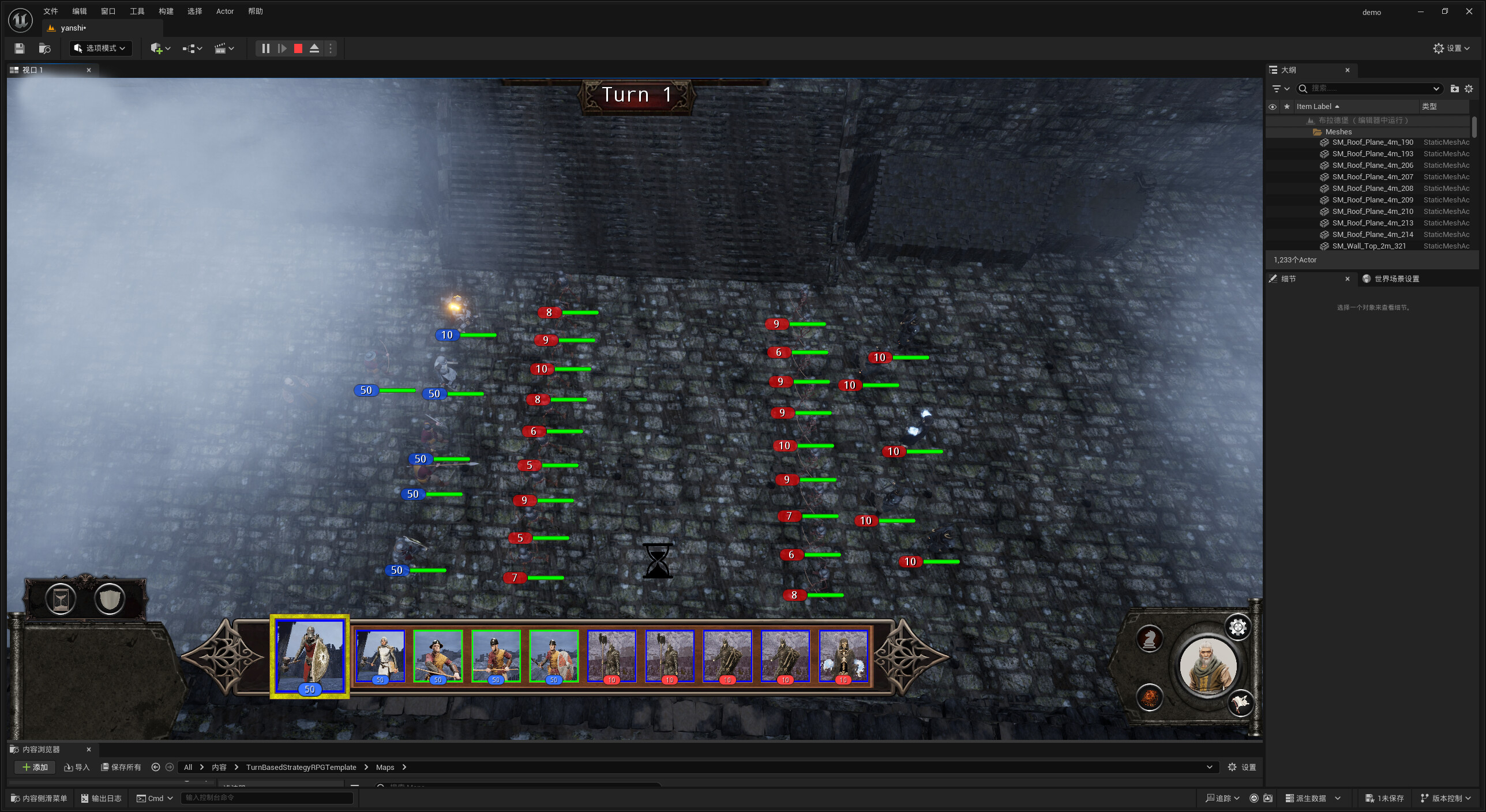
Task: Save the current level
Action: click(19, 48)
